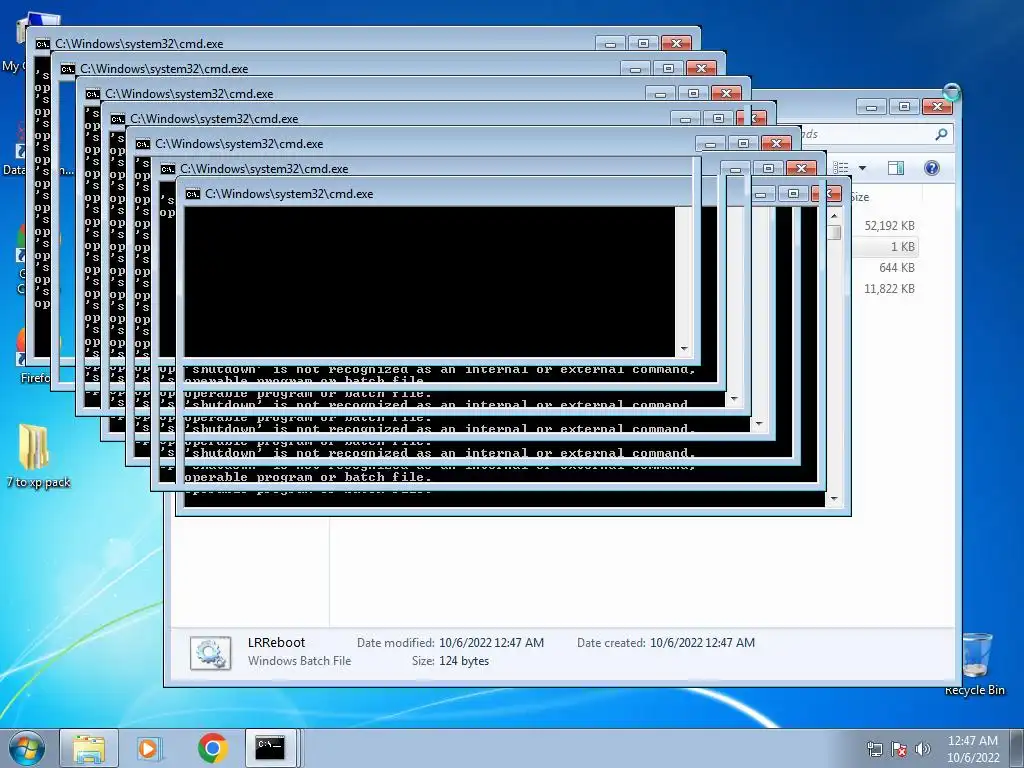Click the 'Windows Batch File' type label

click(299, 661)
